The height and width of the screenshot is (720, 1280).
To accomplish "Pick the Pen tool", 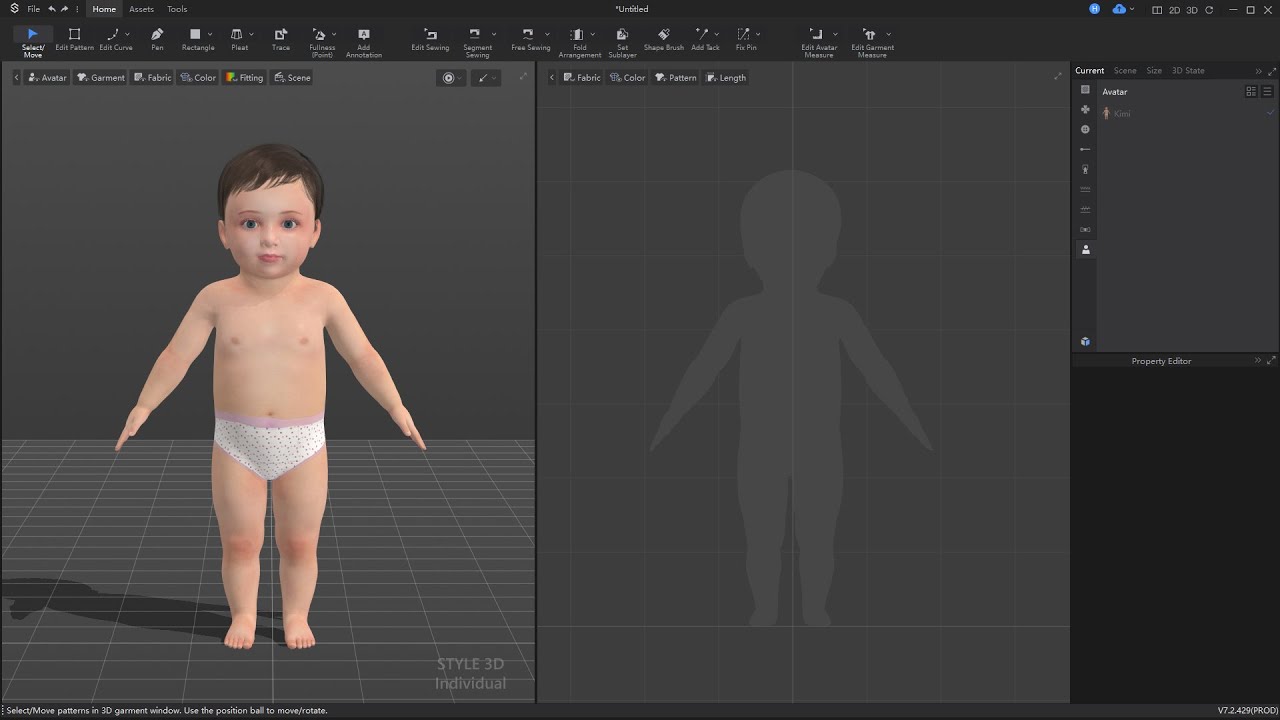I will [157, 40].
